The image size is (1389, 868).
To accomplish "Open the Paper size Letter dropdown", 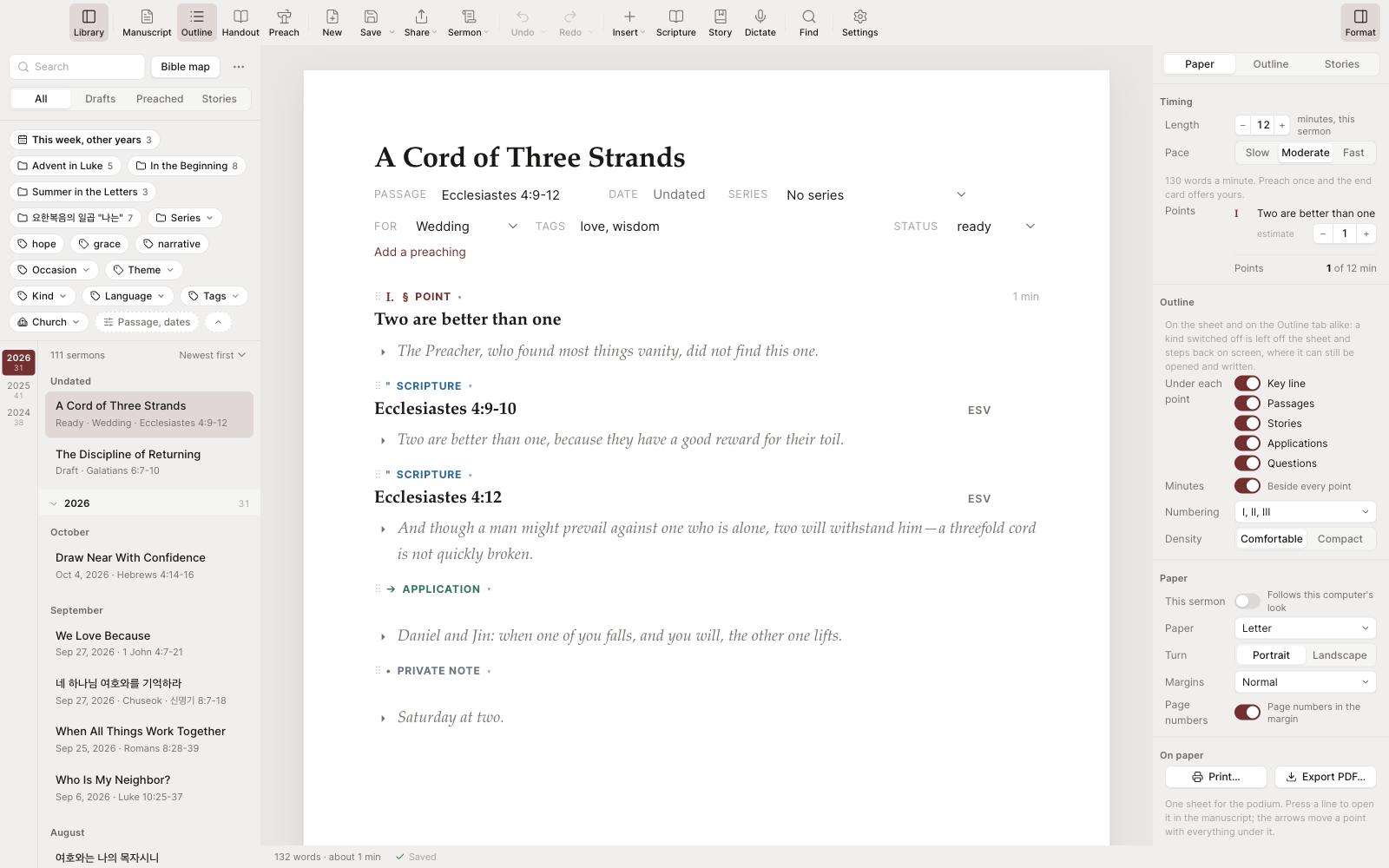I will [1306, 628].
